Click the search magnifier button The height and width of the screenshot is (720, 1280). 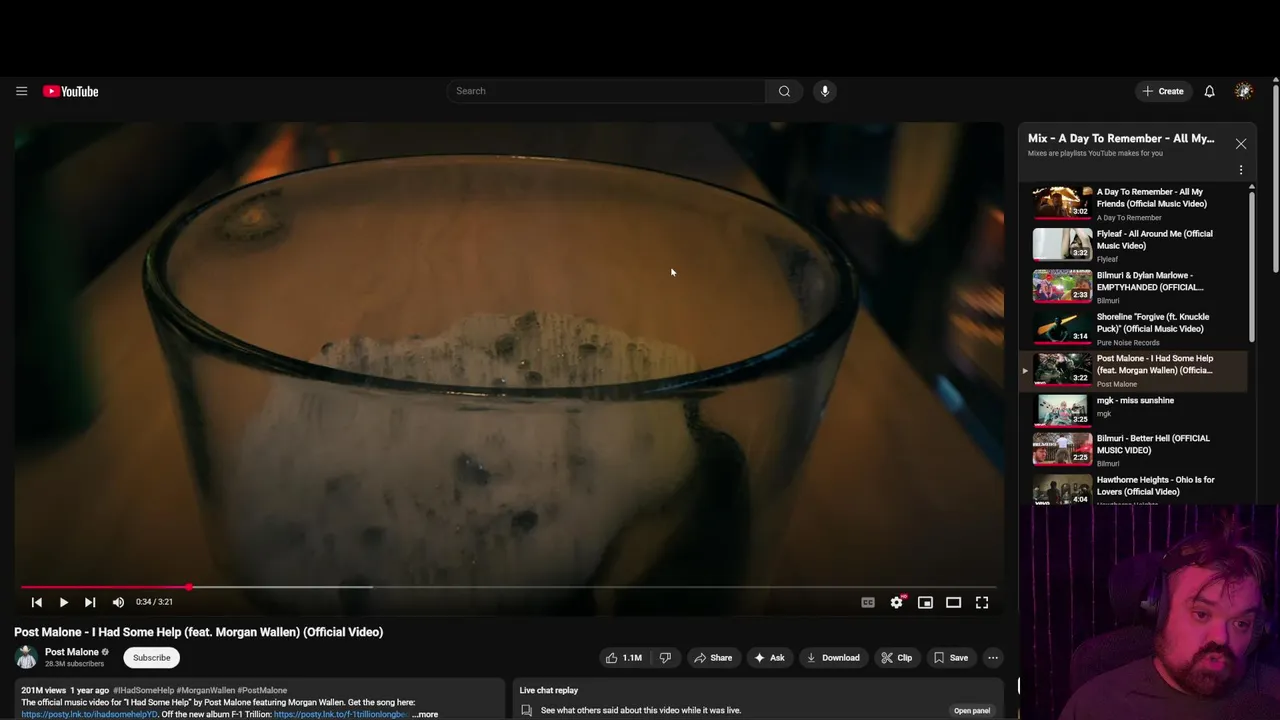coord(784,91)
